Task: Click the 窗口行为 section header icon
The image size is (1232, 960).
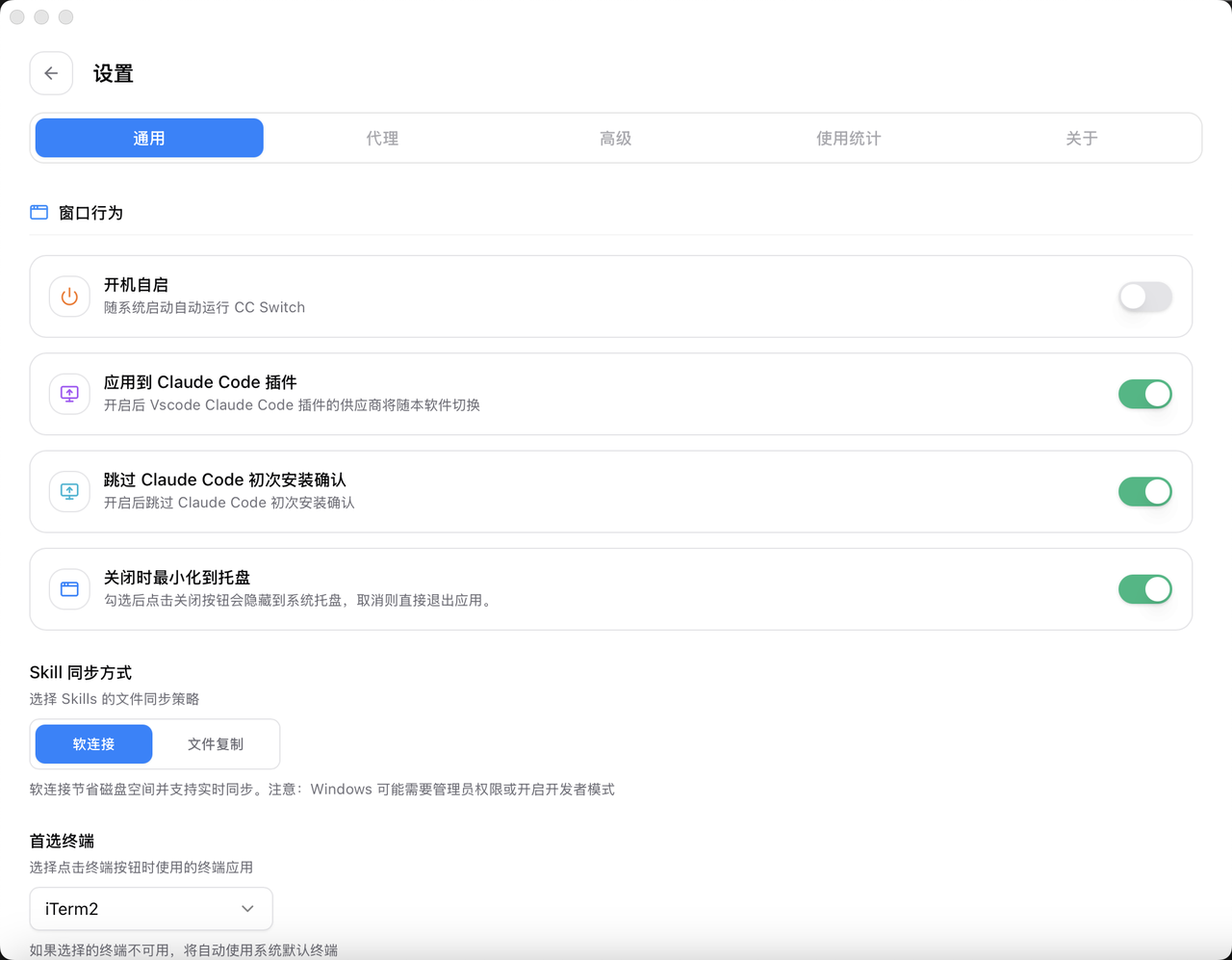Action: point(39,213)
